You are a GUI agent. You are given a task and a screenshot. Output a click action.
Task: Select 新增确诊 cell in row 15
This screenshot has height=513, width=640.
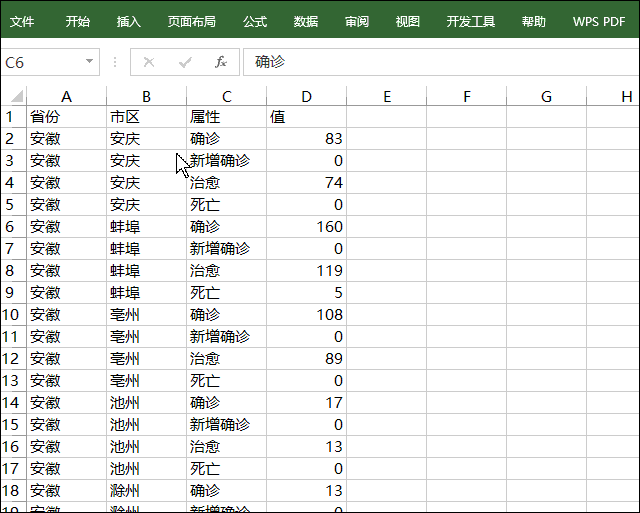pyautogui.click(x=227, y=425)
